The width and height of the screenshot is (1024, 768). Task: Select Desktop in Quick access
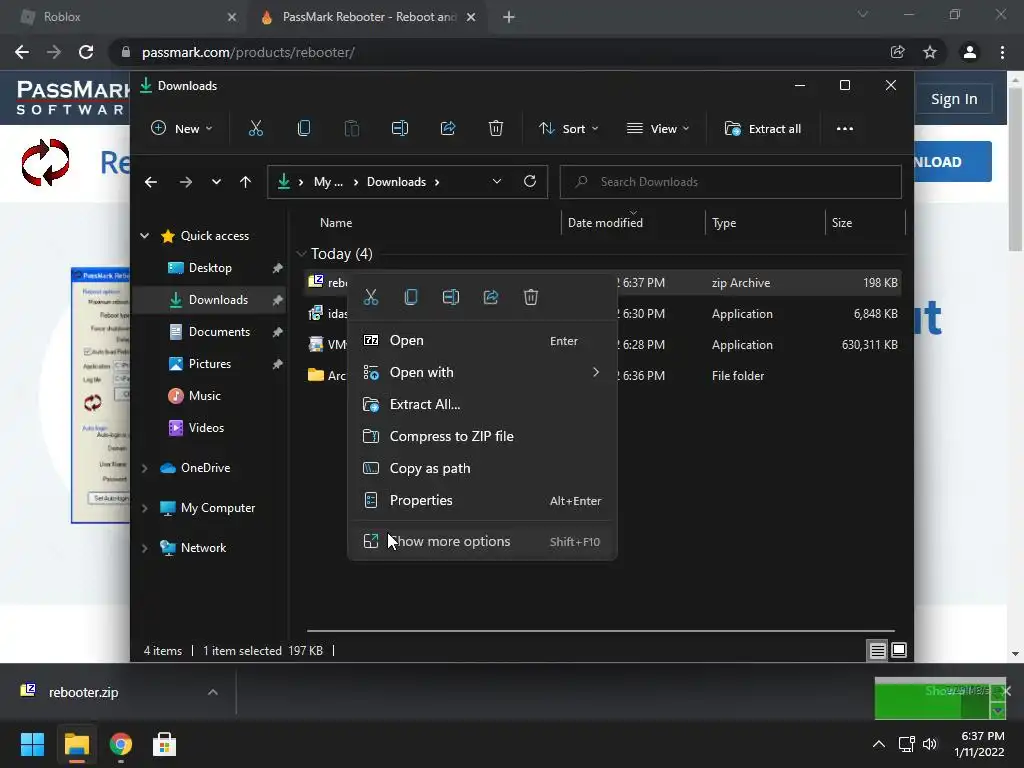(210, 268)
